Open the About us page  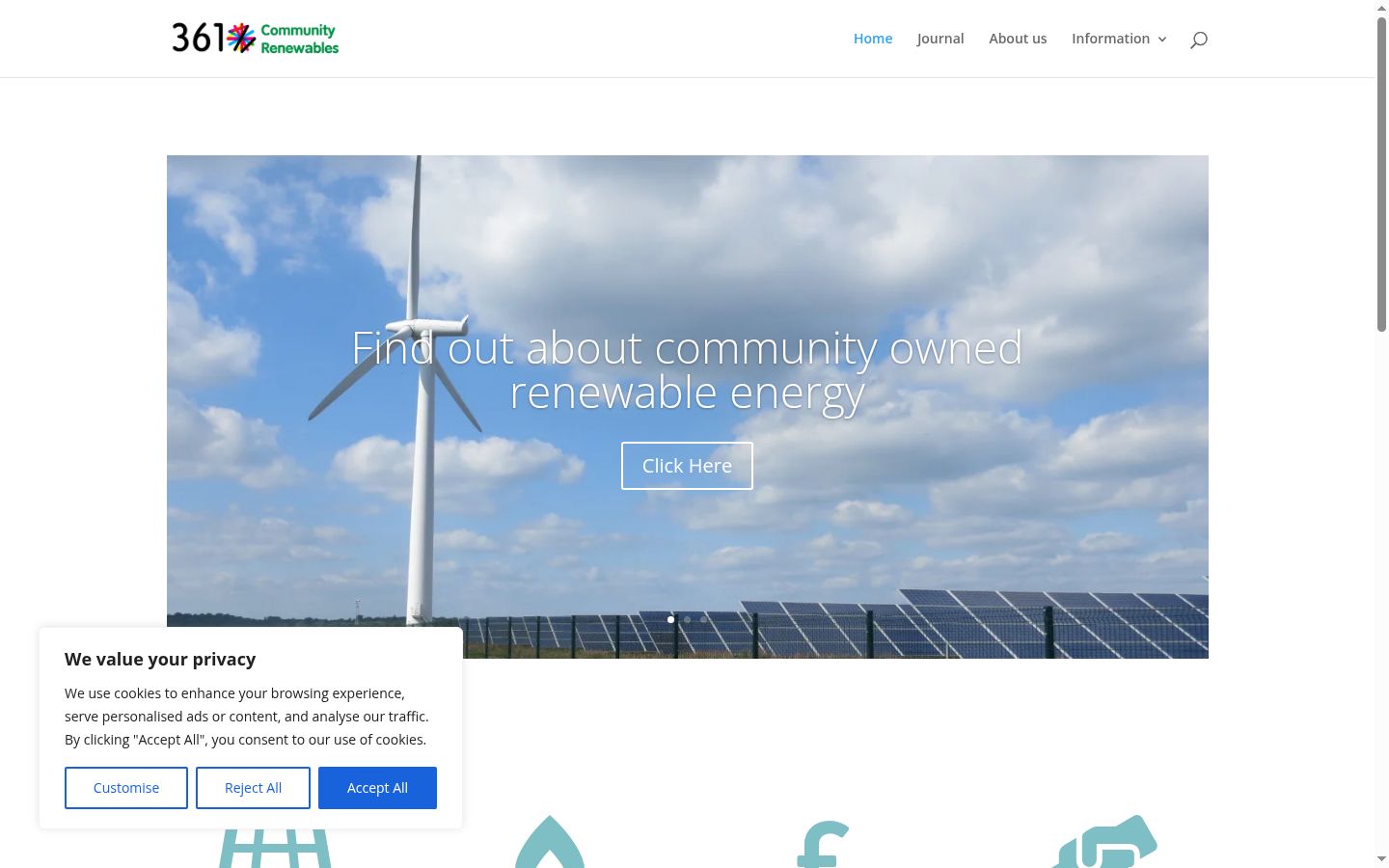click(x=1018, y=39)
